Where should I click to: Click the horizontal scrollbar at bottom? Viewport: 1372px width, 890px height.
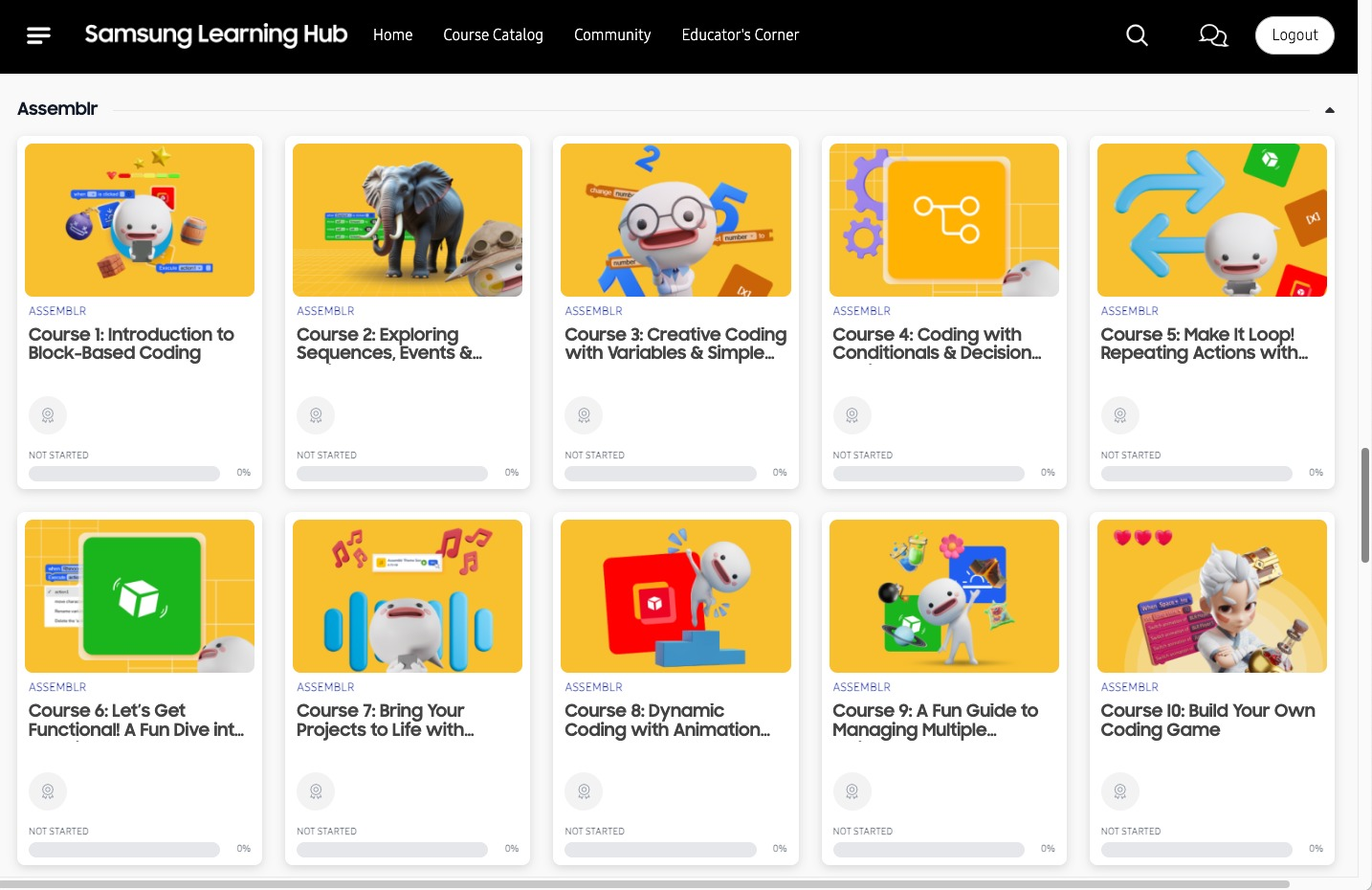pos(645,884)
